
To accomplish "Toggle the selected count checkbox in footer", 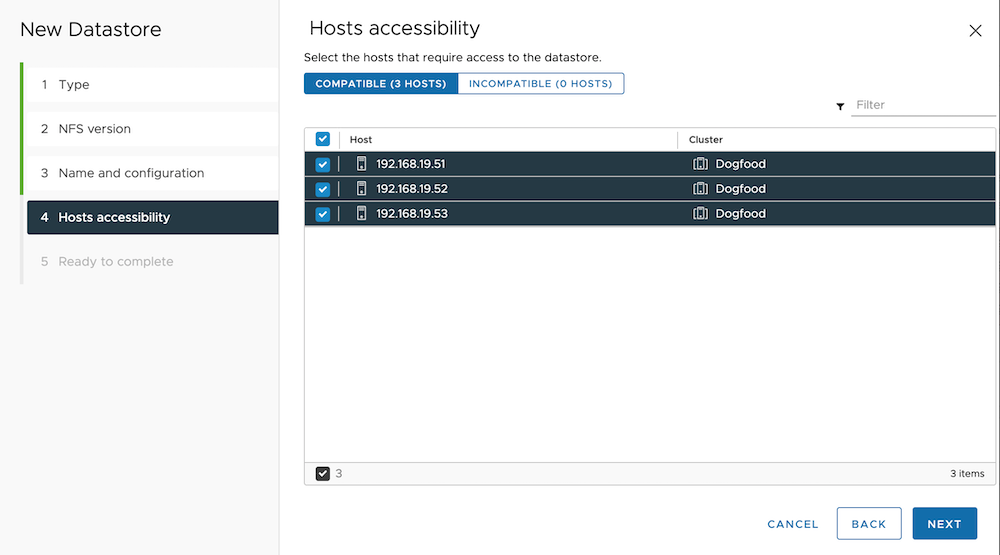I will coord(323,474).
